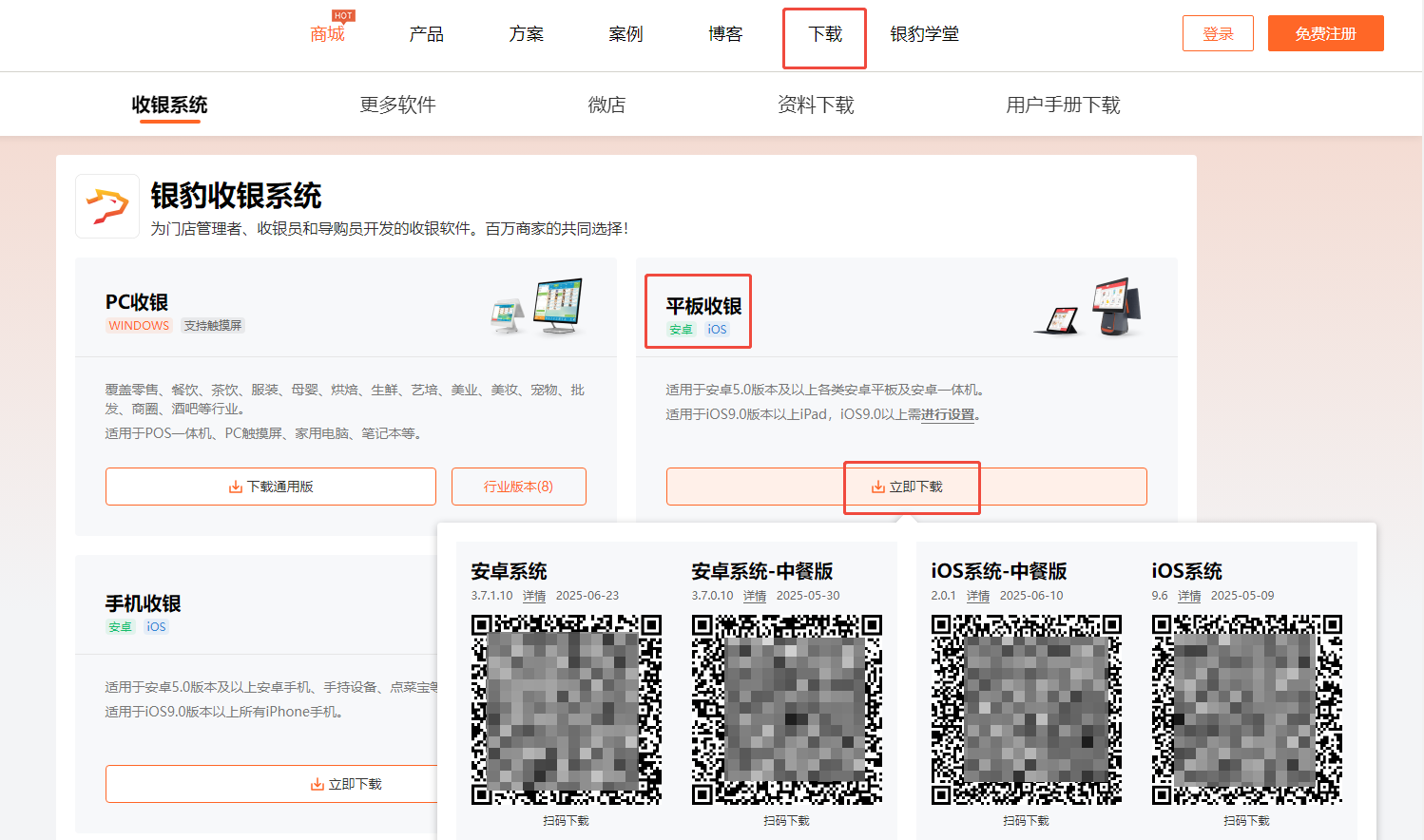Click the iOS系统 9.6 heading
1424x840 pixels.
click(x=1187, y=571)
